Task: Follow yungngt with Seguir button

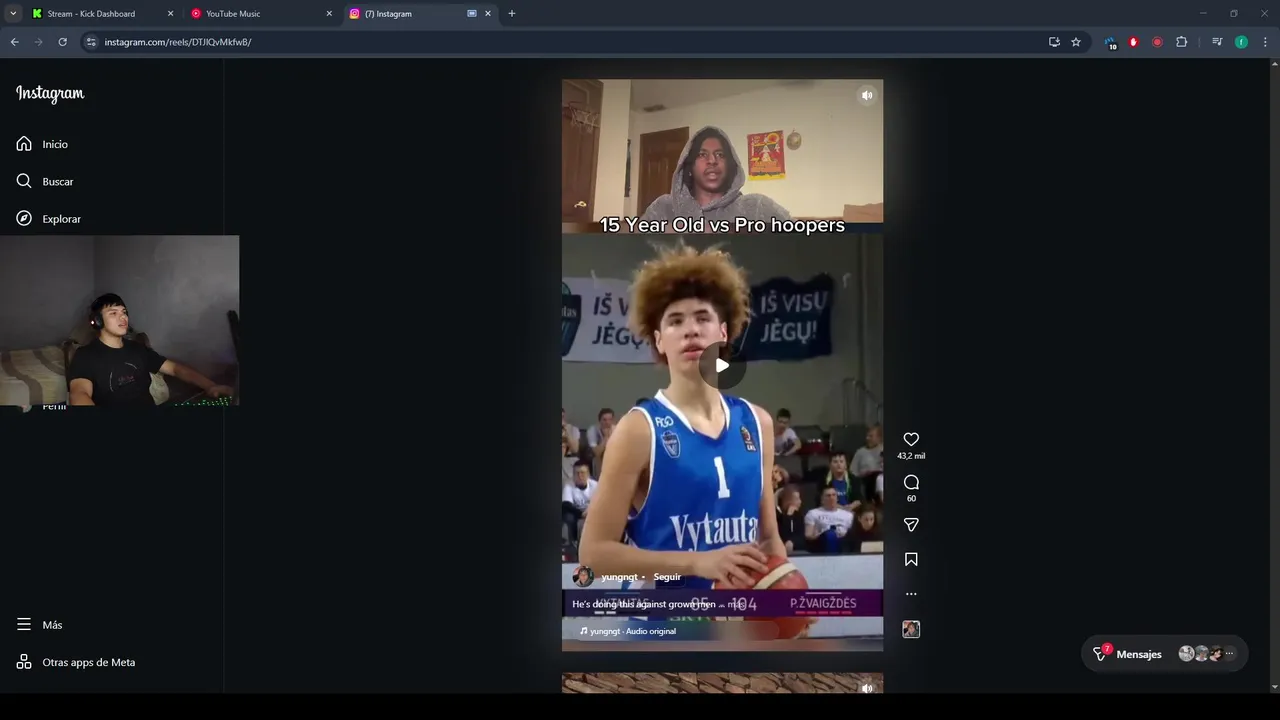Action: [x=667, y=577]
